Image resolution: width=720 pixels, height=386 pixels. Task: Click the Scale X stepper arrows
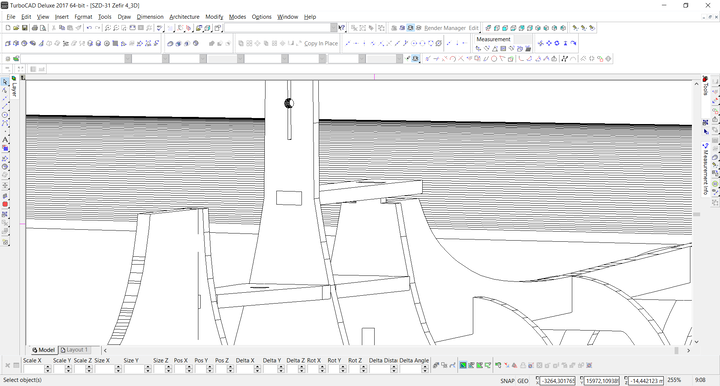click(48, 369)
